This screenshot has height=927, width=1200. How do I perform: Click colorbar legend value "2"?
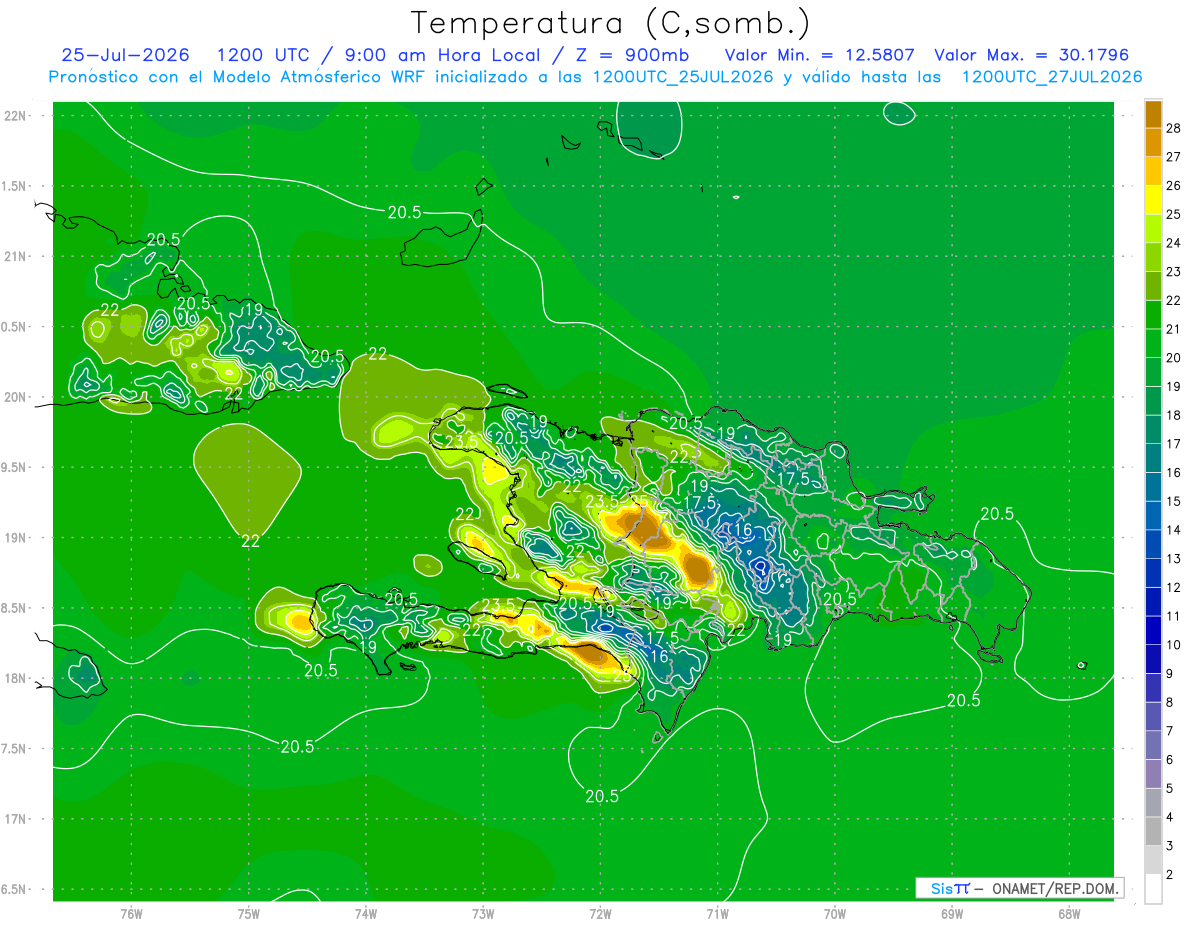pyautogui.click(x=1170, y=875)
